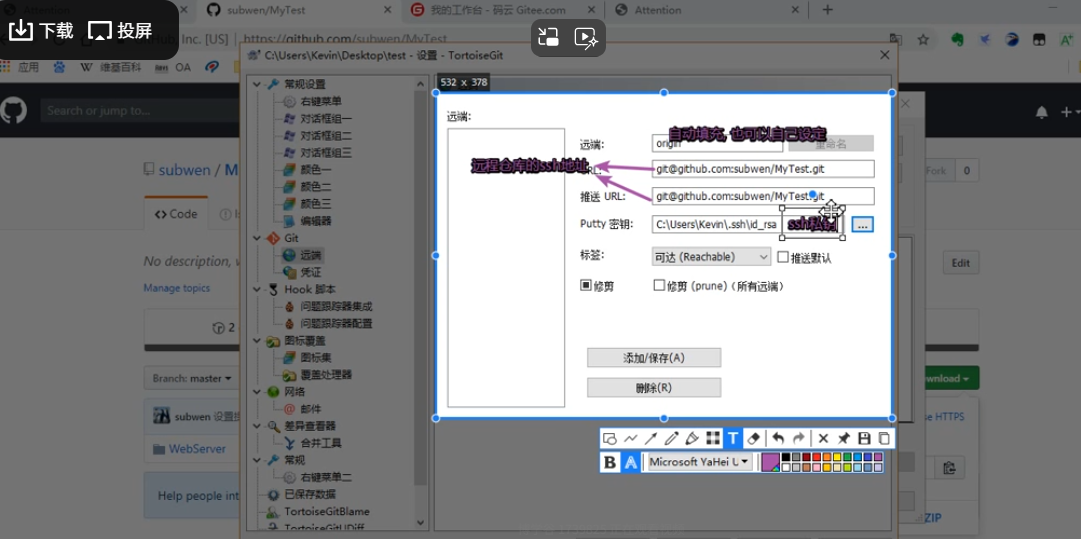Screen dimensions: 1081x539
Task: Click the Wikipedia 维基百科 bookmark
Action: click(110, 67)
